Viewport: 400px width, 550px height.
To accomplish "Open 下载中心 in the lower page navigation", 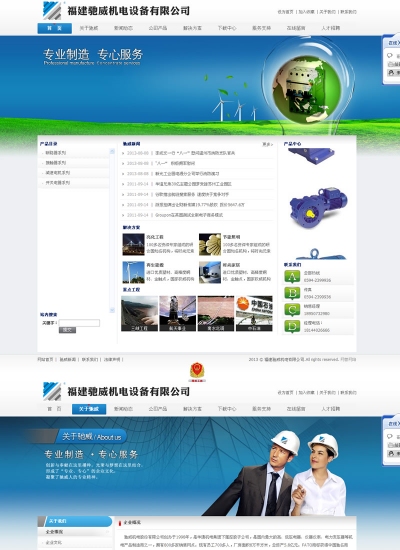I will point(227,409).
